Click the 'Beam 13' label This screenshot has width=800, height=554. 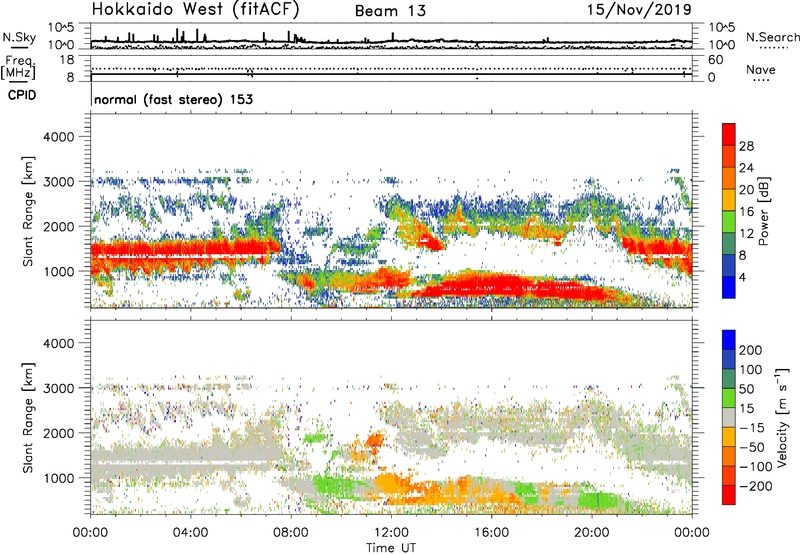coord(390,11)
